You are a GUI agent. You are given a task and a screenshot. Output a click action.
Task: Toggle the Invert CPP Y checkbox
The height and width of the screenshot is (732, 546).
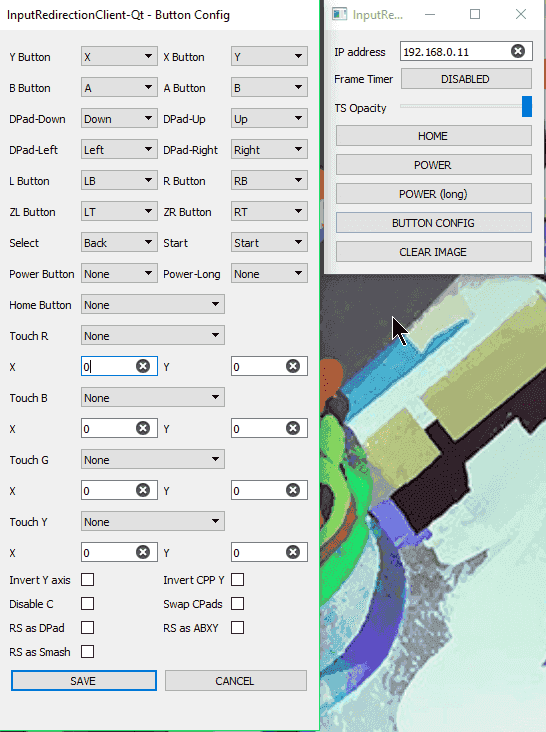click(238, 580)
